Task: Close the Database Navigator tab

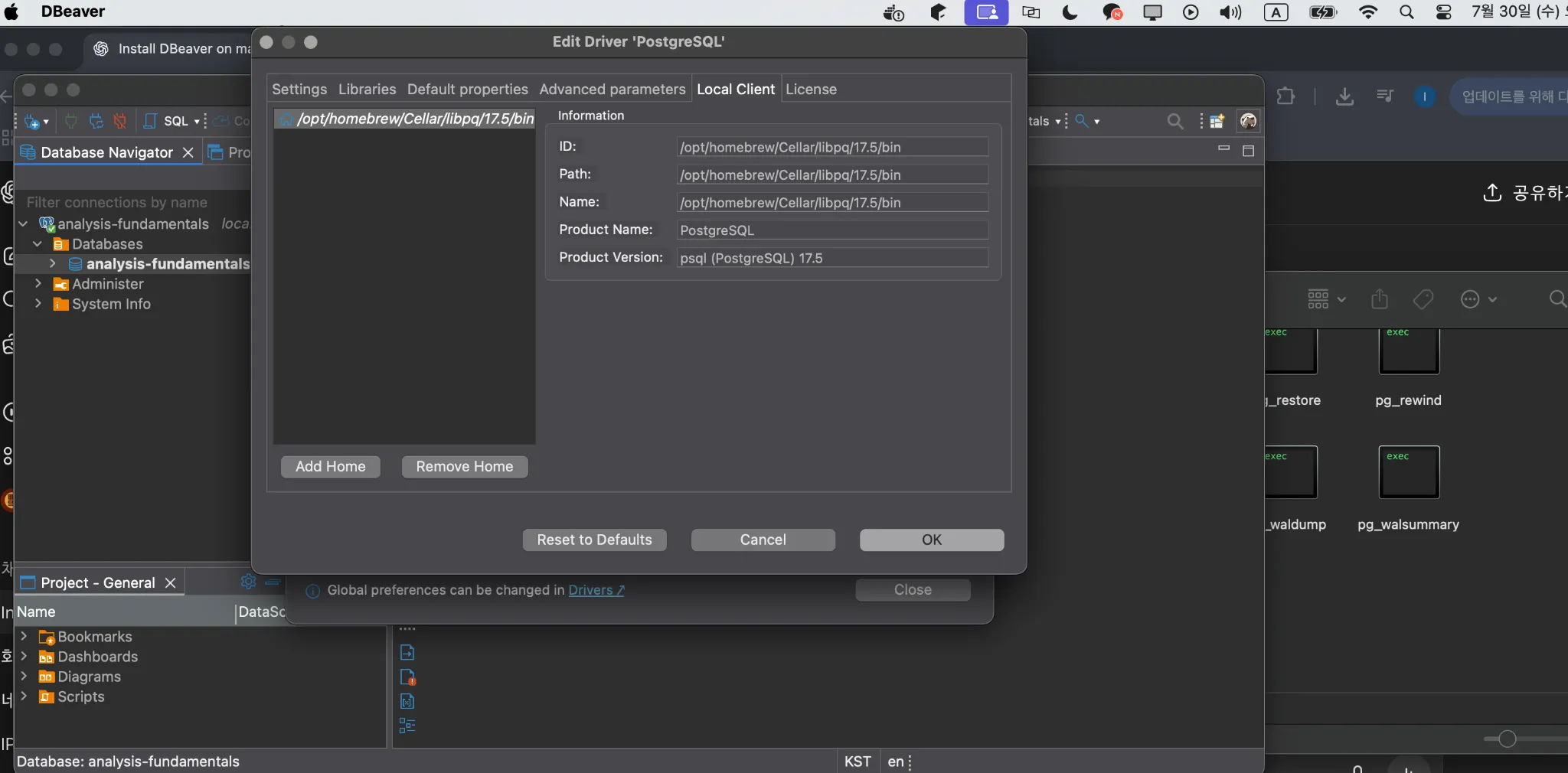Action: [188, 152]
